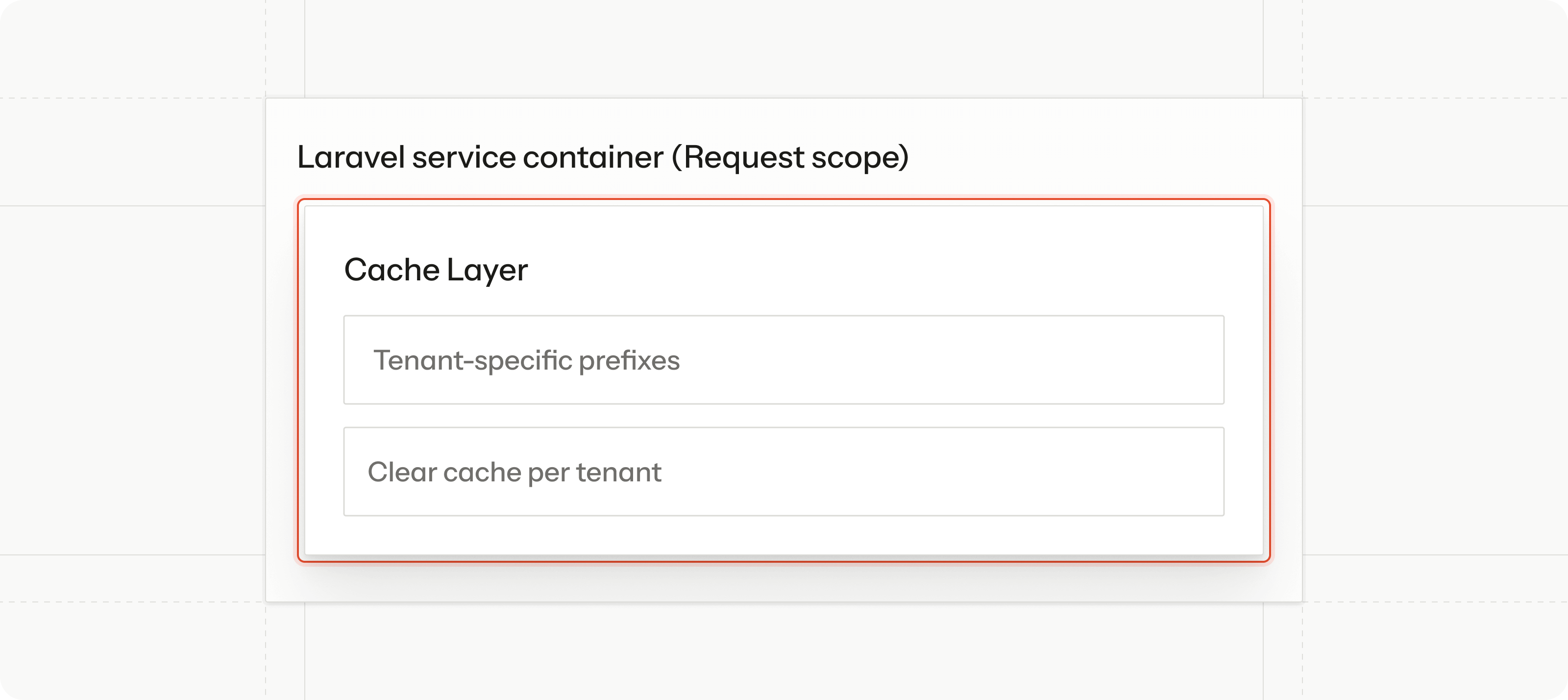Click the "Tenant-specific" text label
This screenshot has width=1568, height=700.
pyautogui.click(x=472, y=360)
